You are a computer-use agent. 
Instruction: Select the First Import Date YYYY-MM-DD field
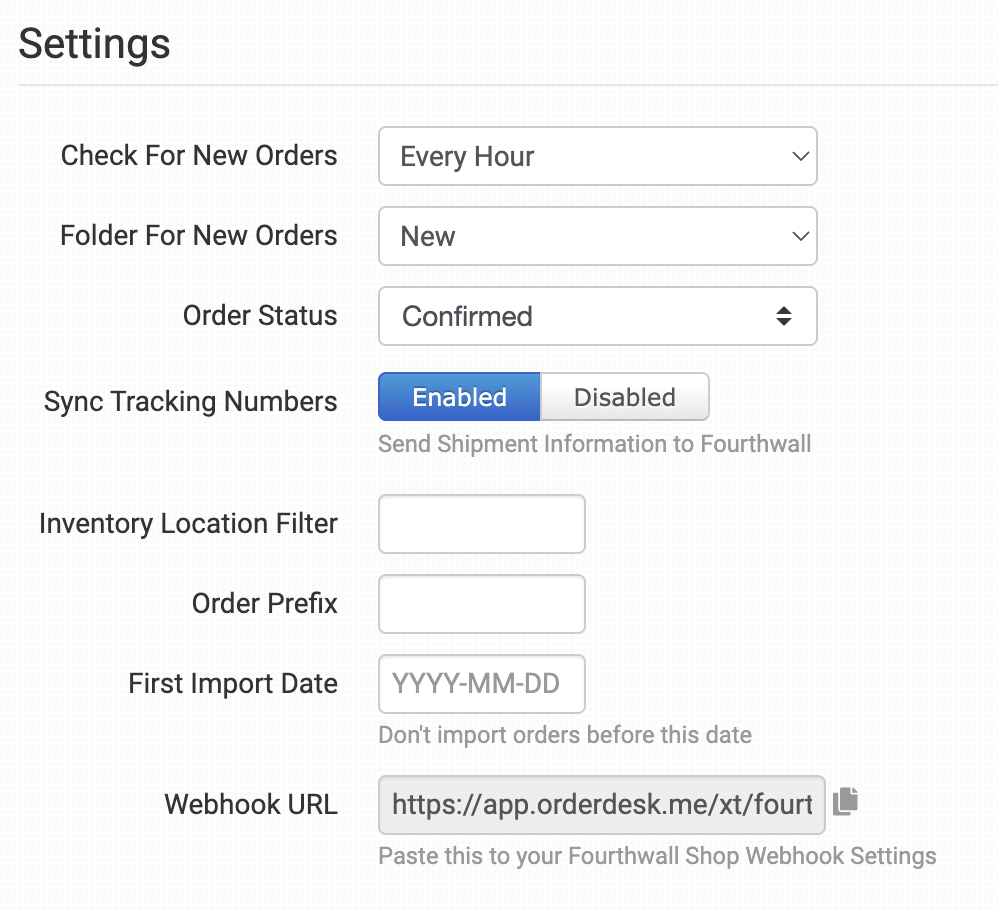(482, 684)
